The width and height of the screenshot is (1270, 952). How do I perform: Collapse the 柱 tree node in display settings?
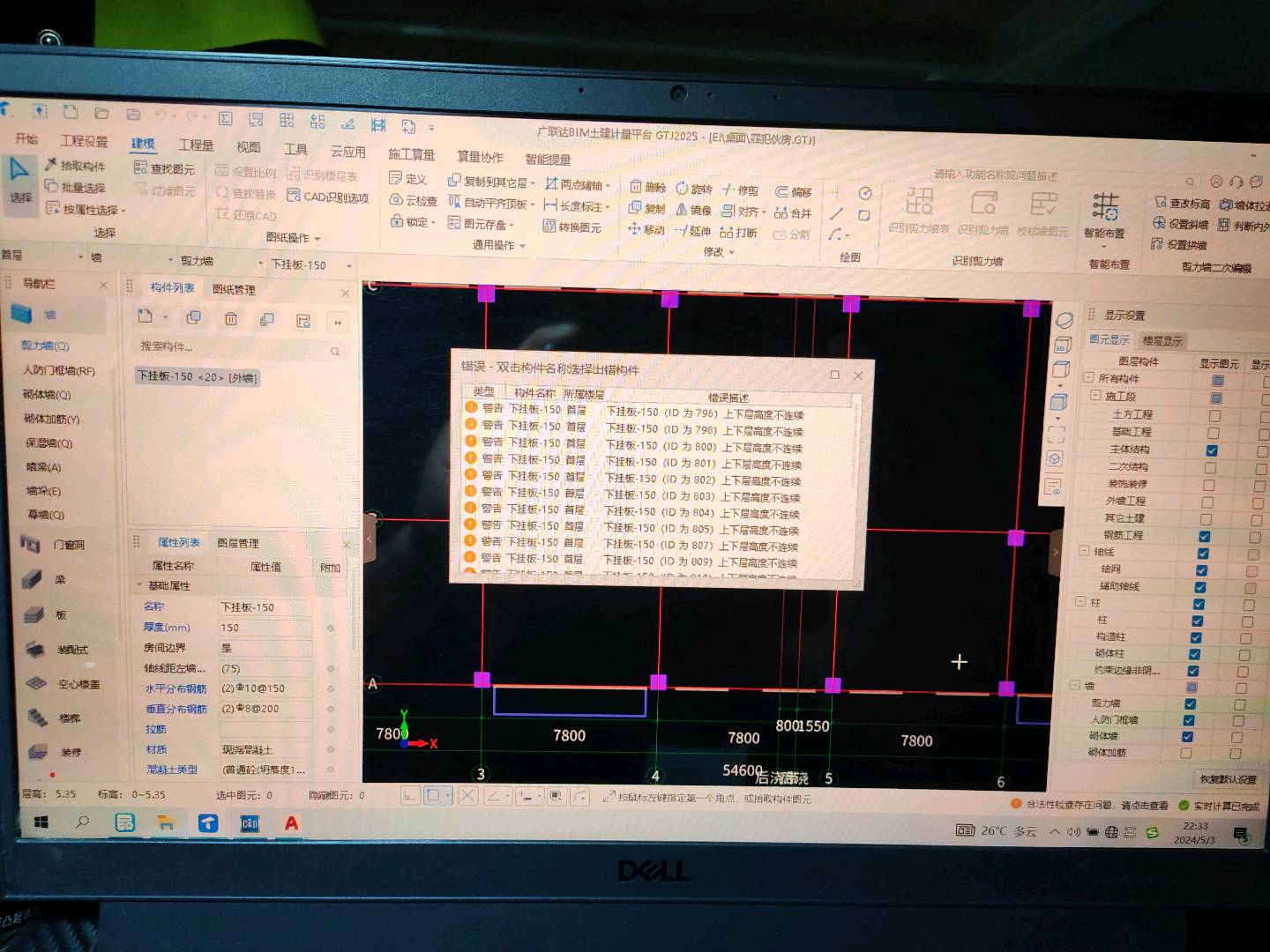click(x=1080, y=602)
